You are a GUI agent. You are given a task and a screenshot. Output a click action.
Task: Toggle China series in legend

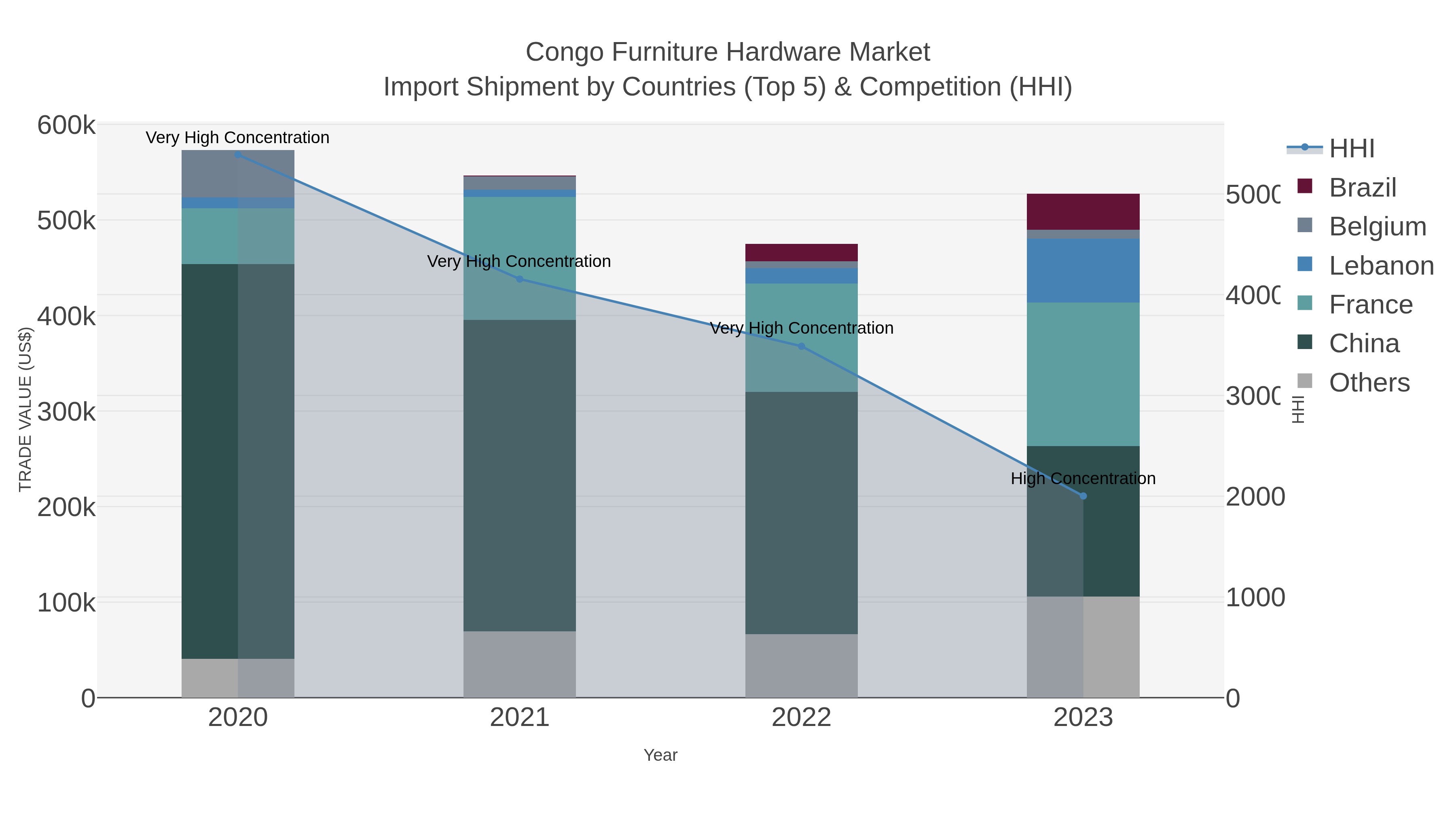[x=1348, y=344]
